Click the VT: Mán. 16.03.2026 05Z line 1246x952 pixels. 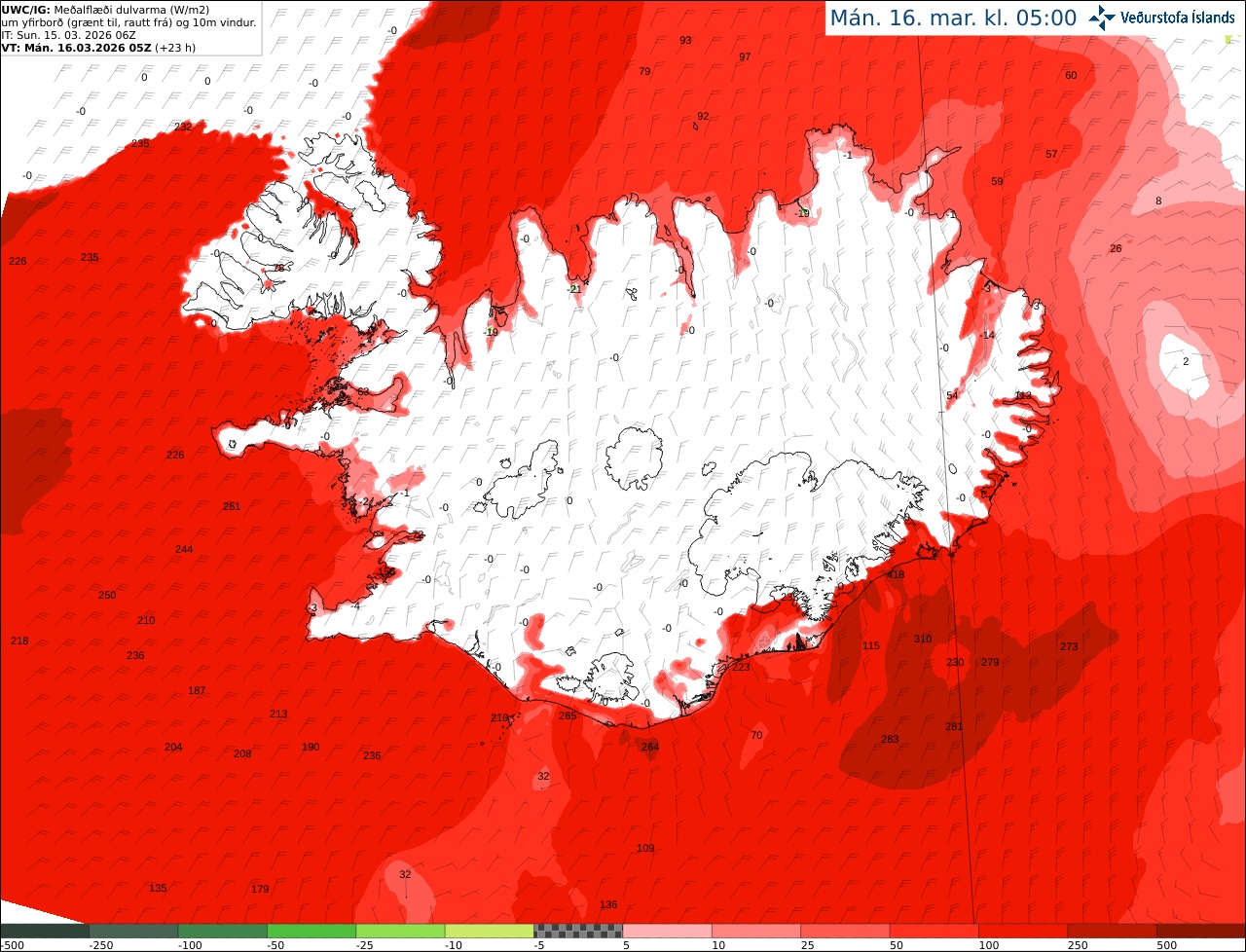[98, 47]
